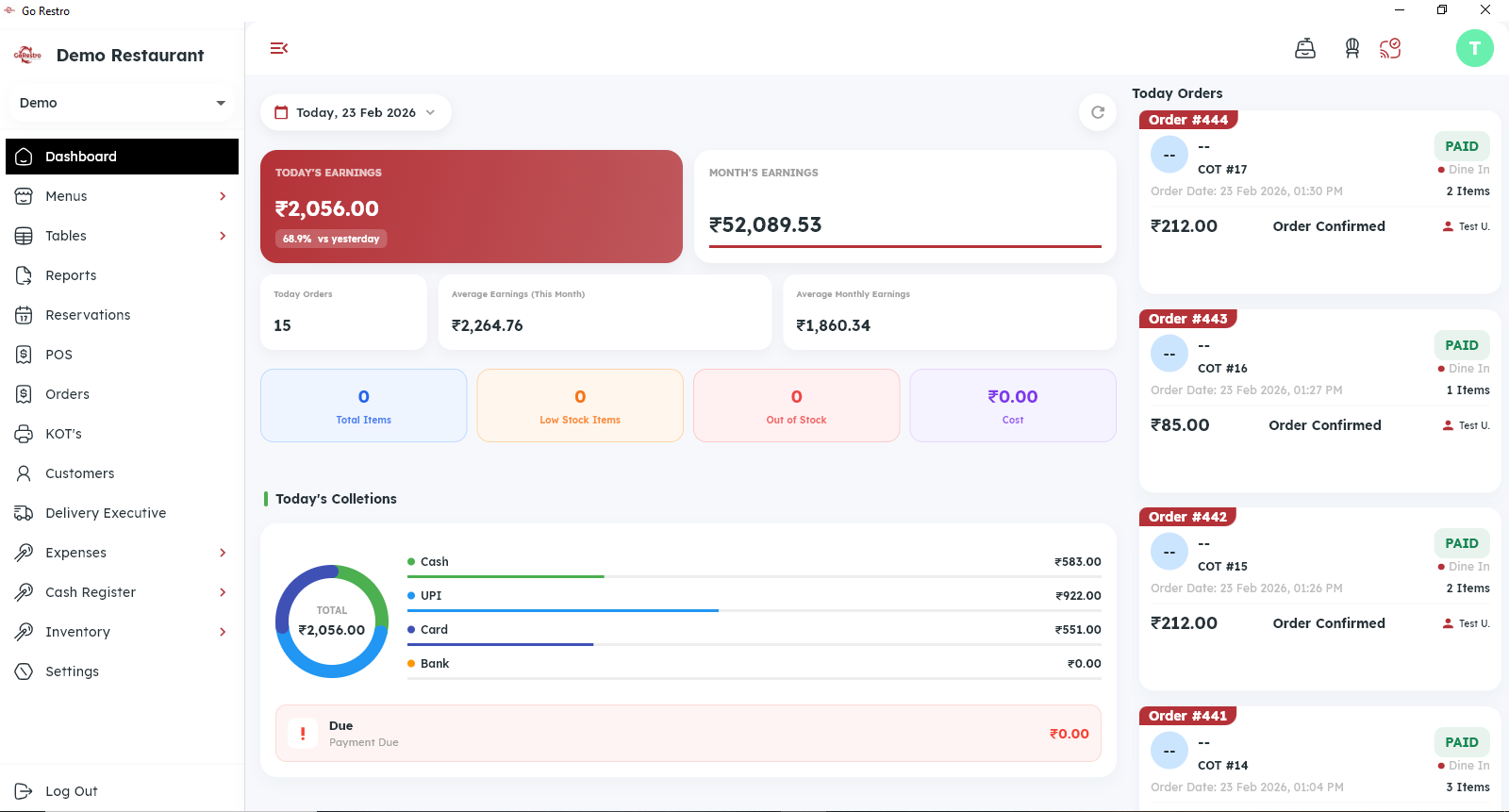1509x812 pixels.
Task: Click the Settings hexagon icon
Action: coord(25,671)
